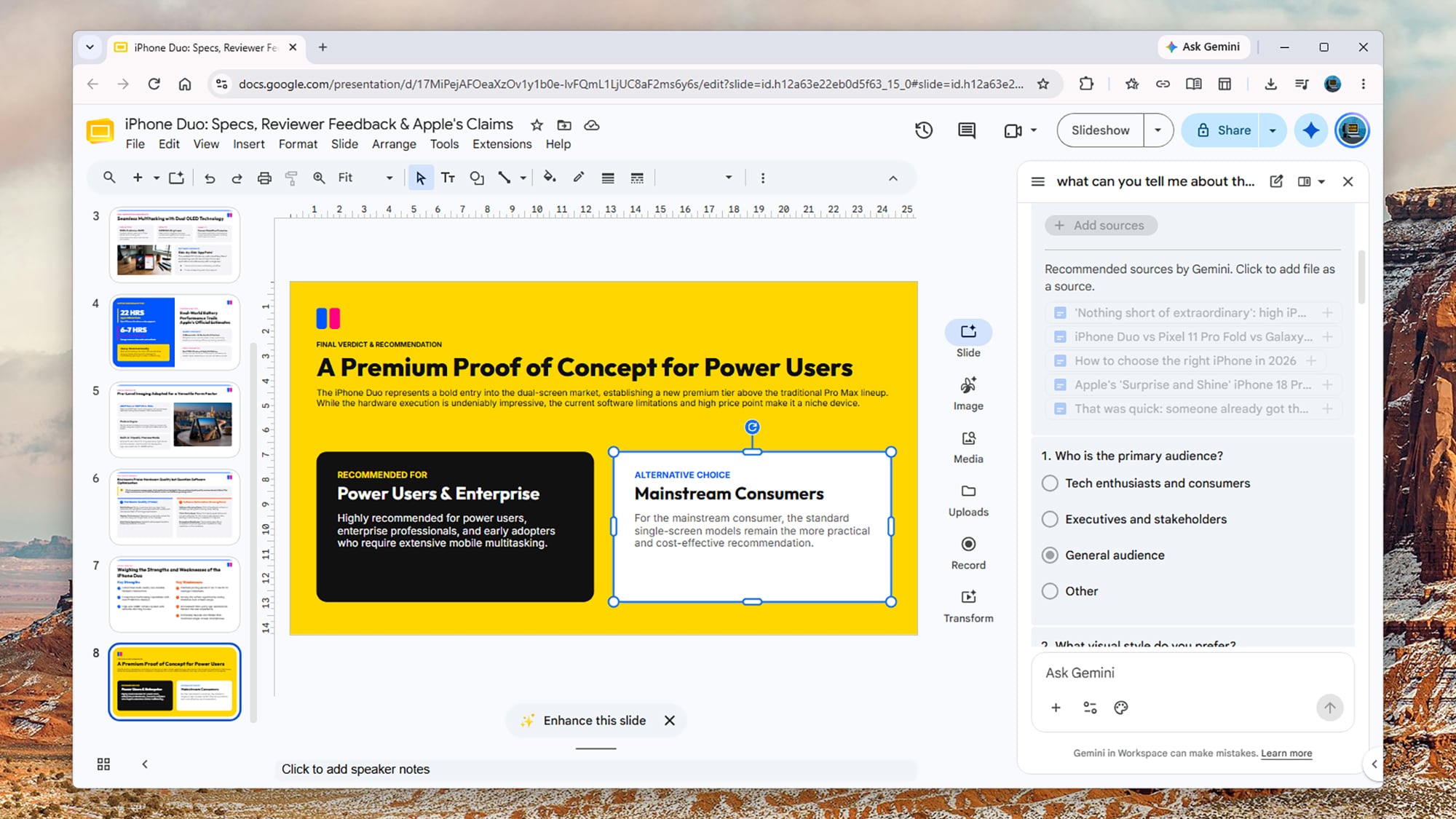Open the version history clock icon

click(923, 130)
